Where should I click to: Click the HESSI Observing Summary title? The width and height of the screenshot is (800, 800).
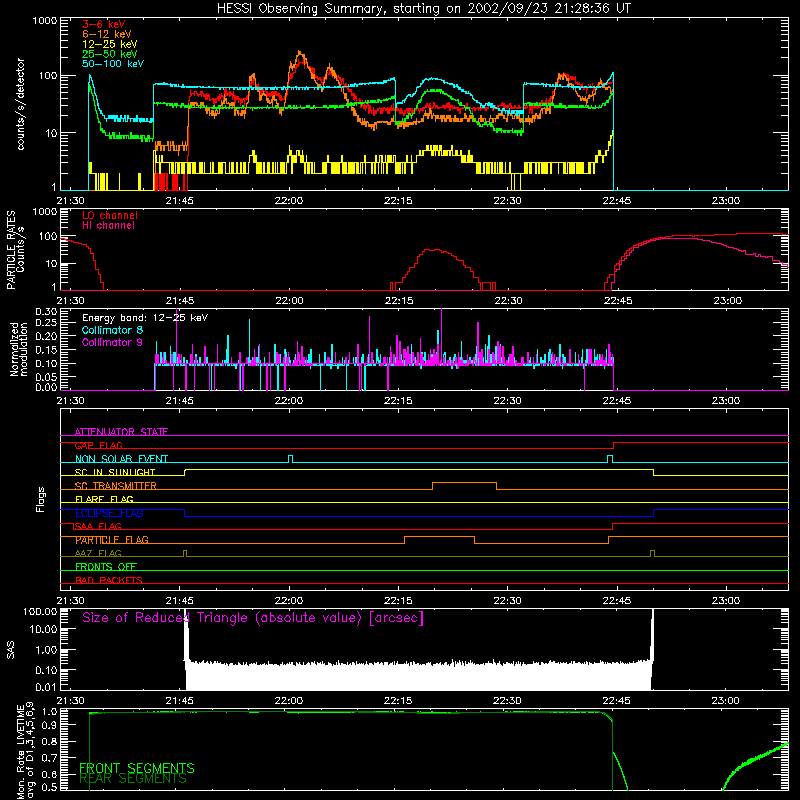pyautogui.click(x=423, y=9)
